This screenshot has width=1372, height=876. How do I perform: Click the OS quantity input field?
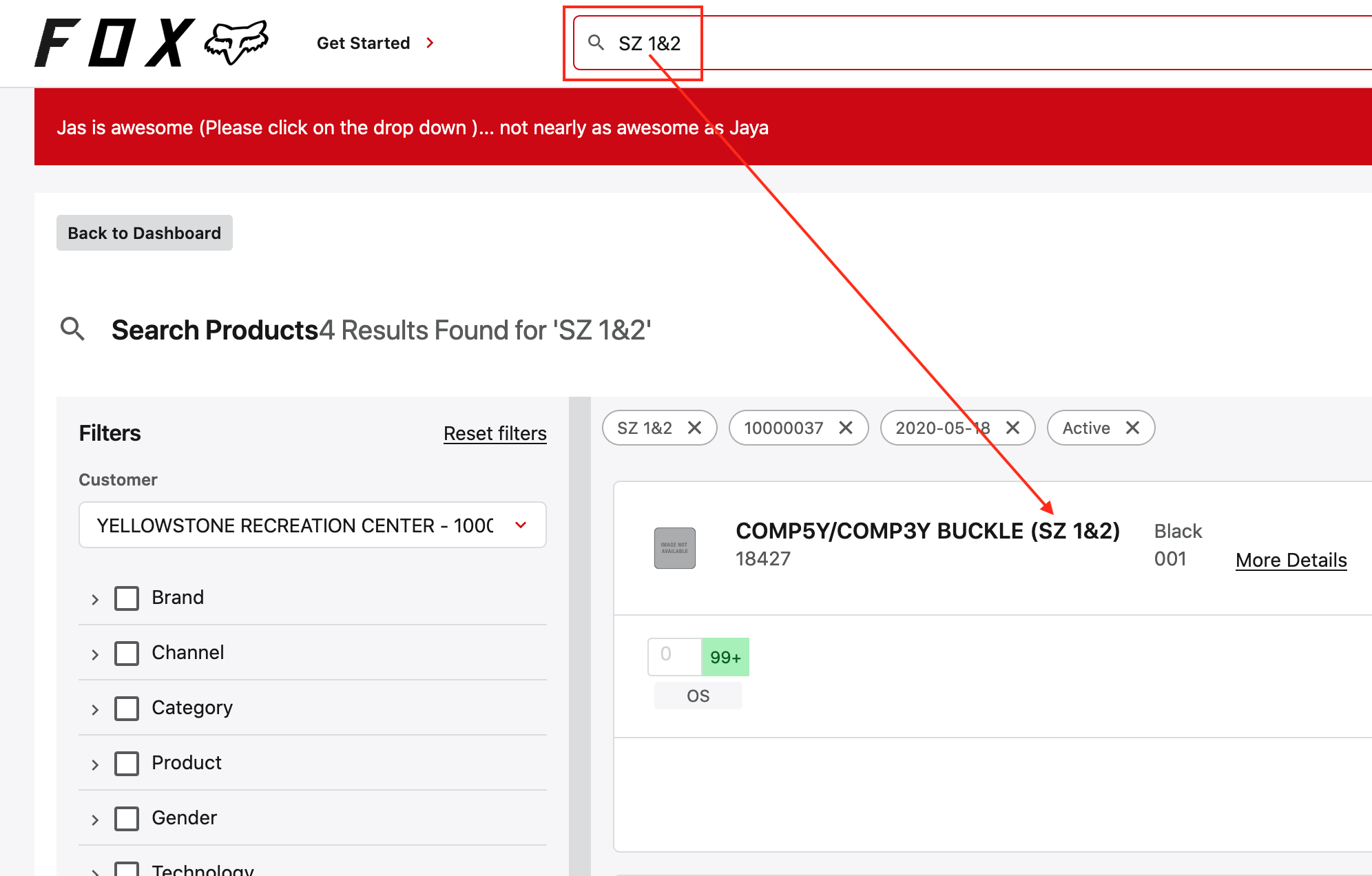(674, 656)
